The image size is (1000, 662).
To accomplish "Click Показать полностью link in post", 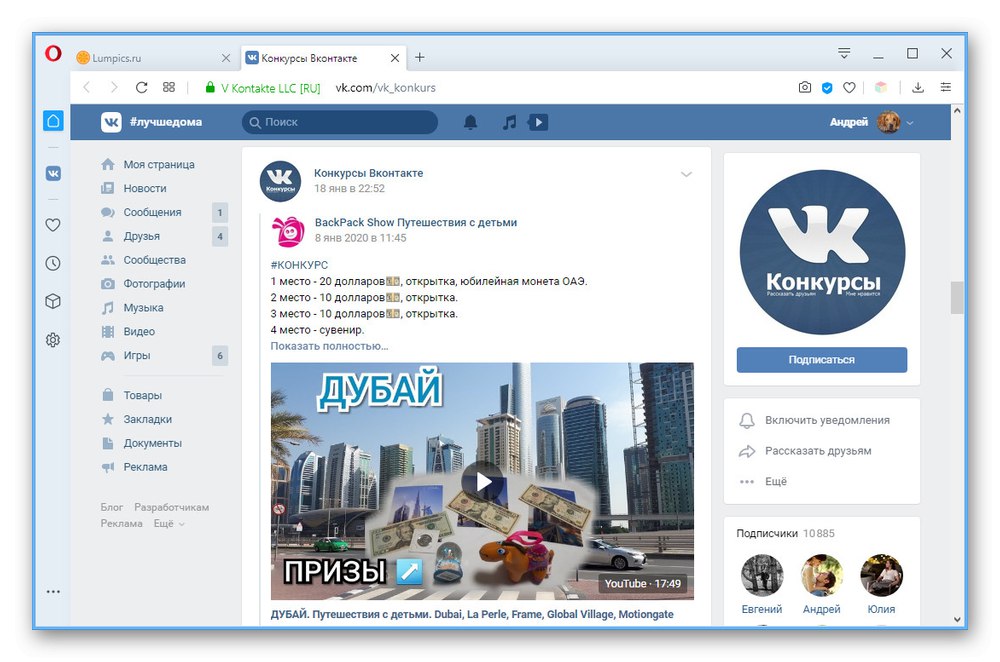I will click(x=329, y=346).
